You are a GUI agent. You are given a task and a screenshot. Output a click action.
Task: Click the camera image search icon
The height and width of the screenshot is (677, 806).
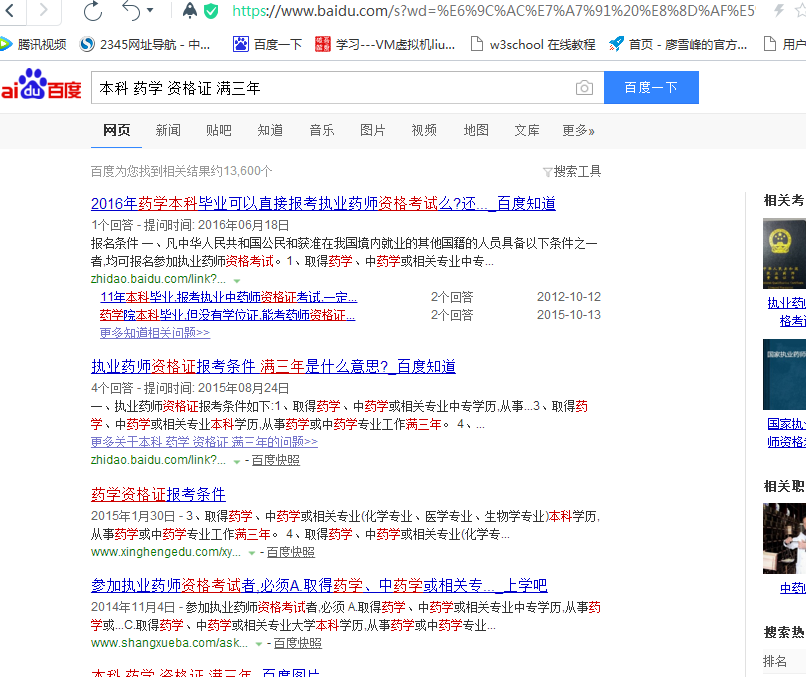(584, 88)
